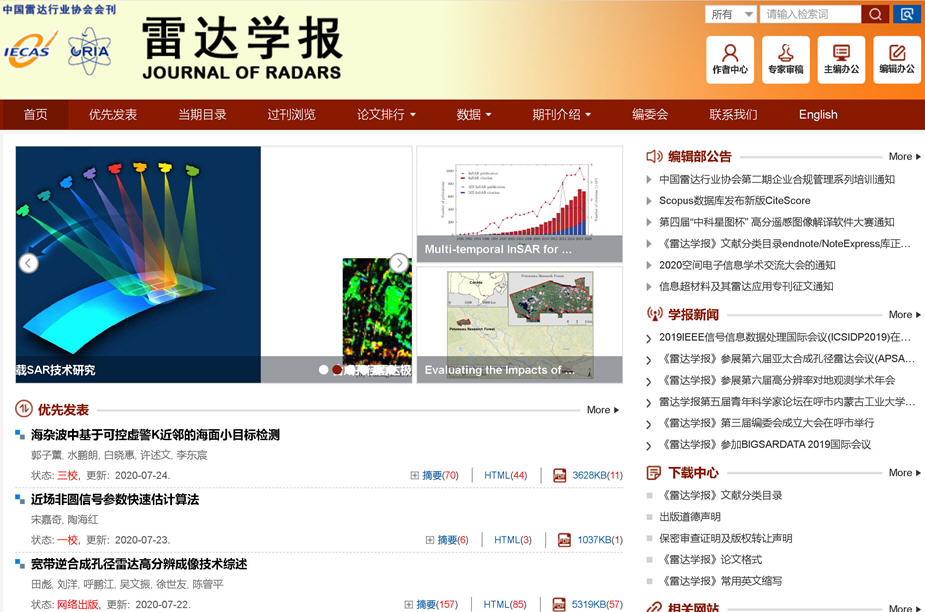925x612 pixels.
Task: Open the article 近场非圆信号参数快速估计算法
Action: click(115, 499)
